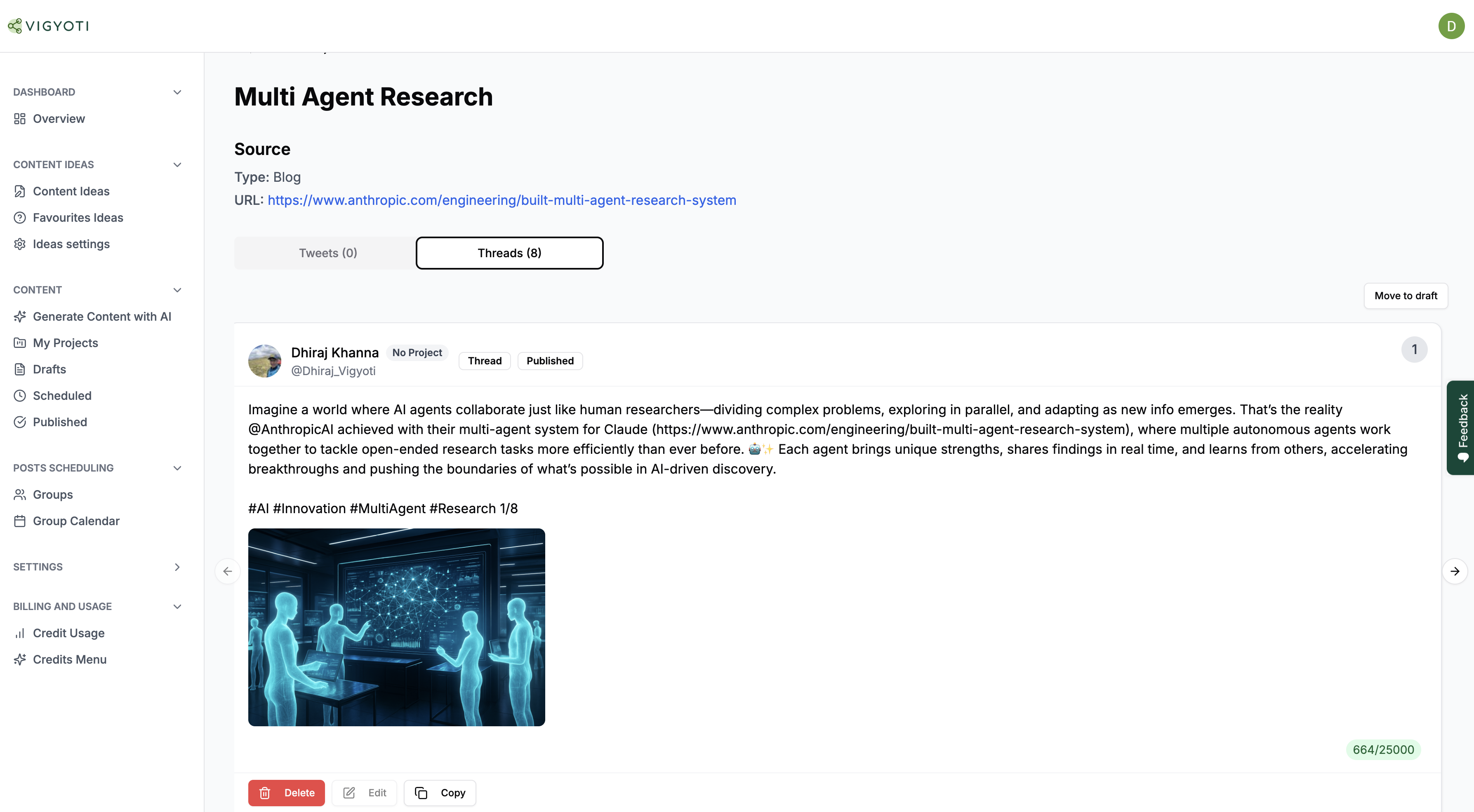Open Published posts in sidebar
The width and height of the screenshot is (1474, 812).
[59, 422]
